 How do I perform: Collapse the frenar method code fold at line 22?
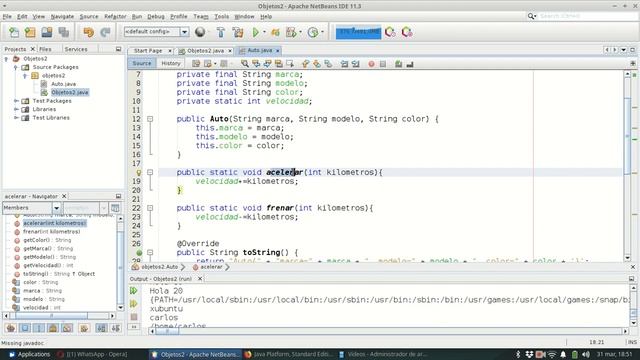click(150, 208)
